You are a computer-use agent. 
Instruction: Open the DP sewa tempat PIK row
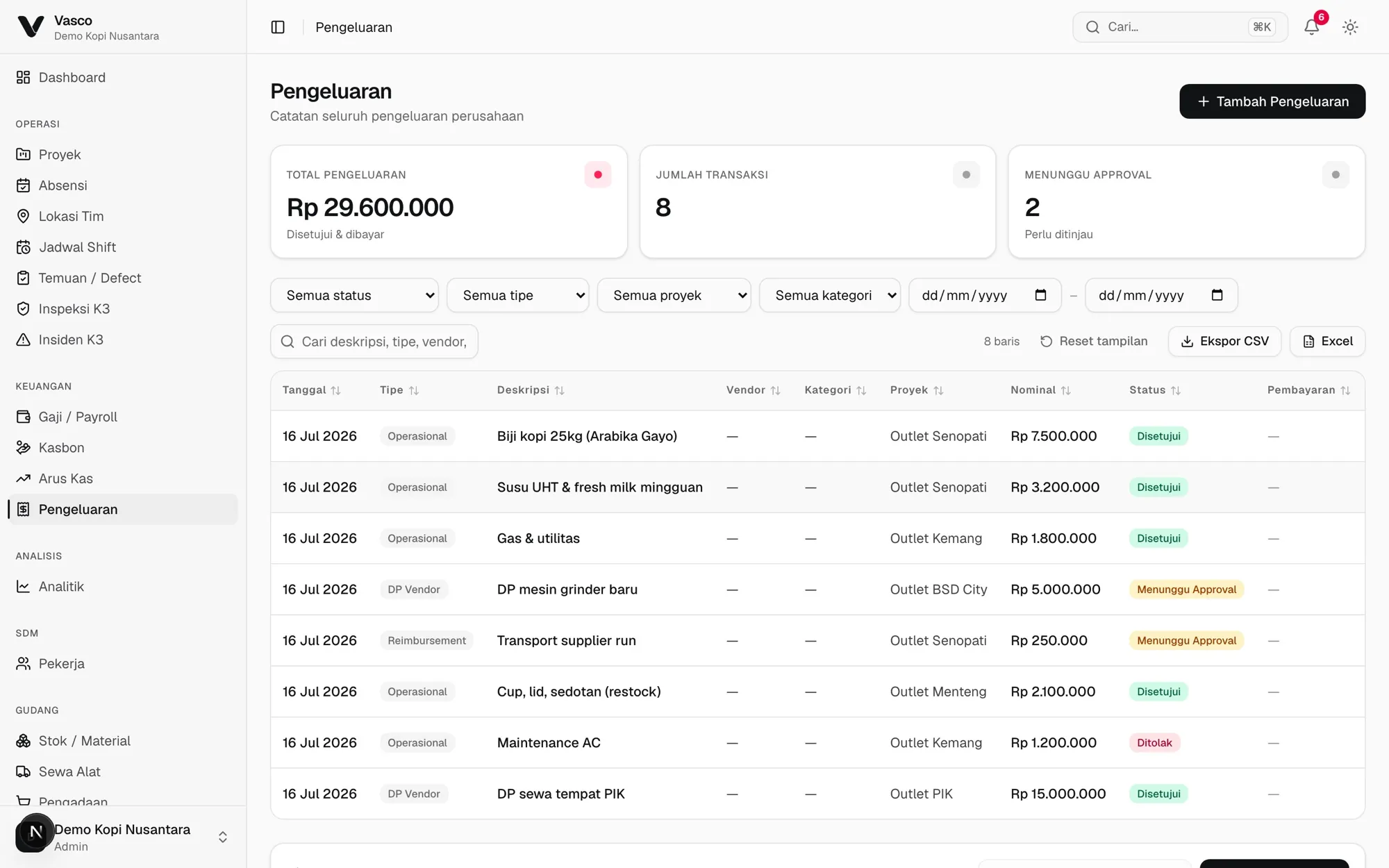[x=817, y=794]
